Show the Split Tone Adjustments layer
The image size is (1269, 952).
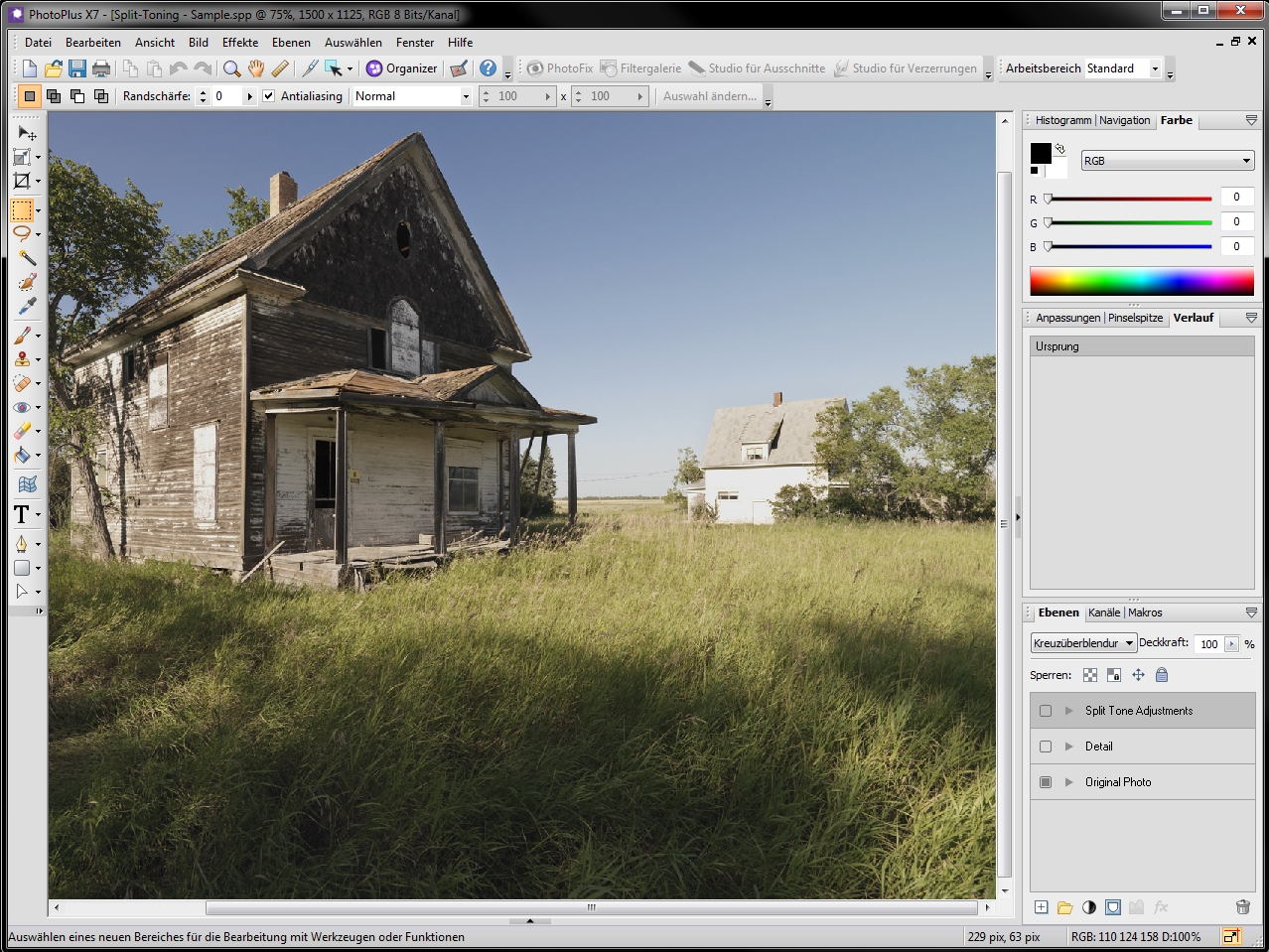pyautogui.click(x=1046, y=711)
